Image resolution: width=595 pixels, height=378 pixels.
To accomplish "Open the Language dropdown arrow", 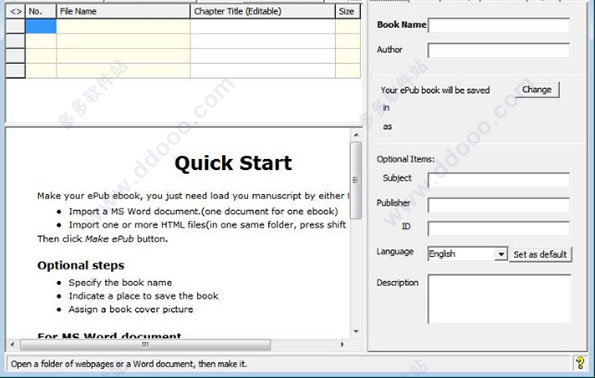I will click(x=501, y=254).
